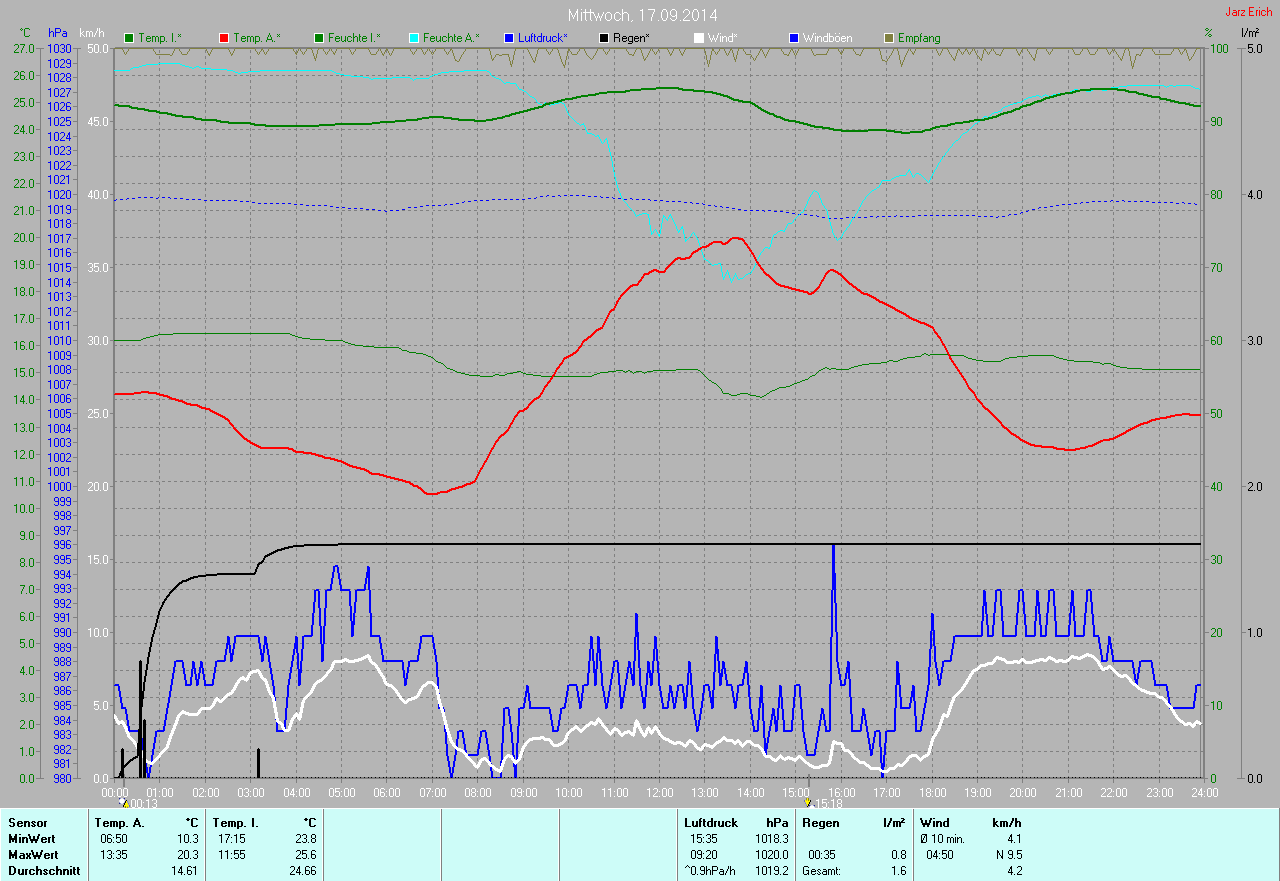Screen dimensions: 1280x881
Task: Click the wind average value "4.2"
Action: tap(1014, 871)
